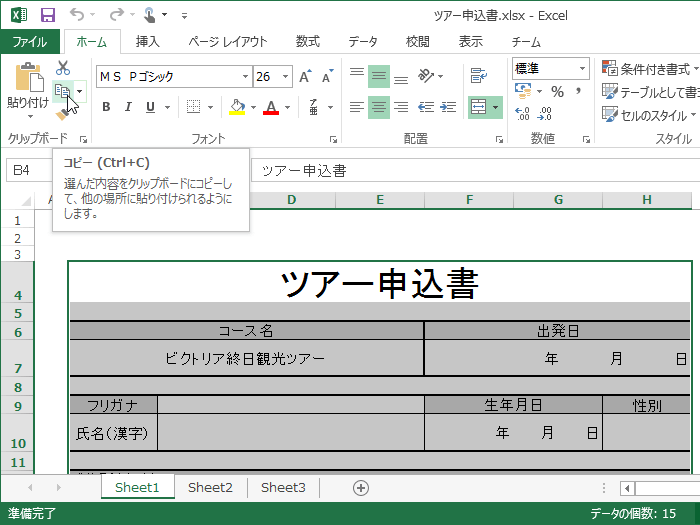Screen dimensions: 700x525
Task: Select the Format Painter brush icon
Action: click(x=62, y=114)
